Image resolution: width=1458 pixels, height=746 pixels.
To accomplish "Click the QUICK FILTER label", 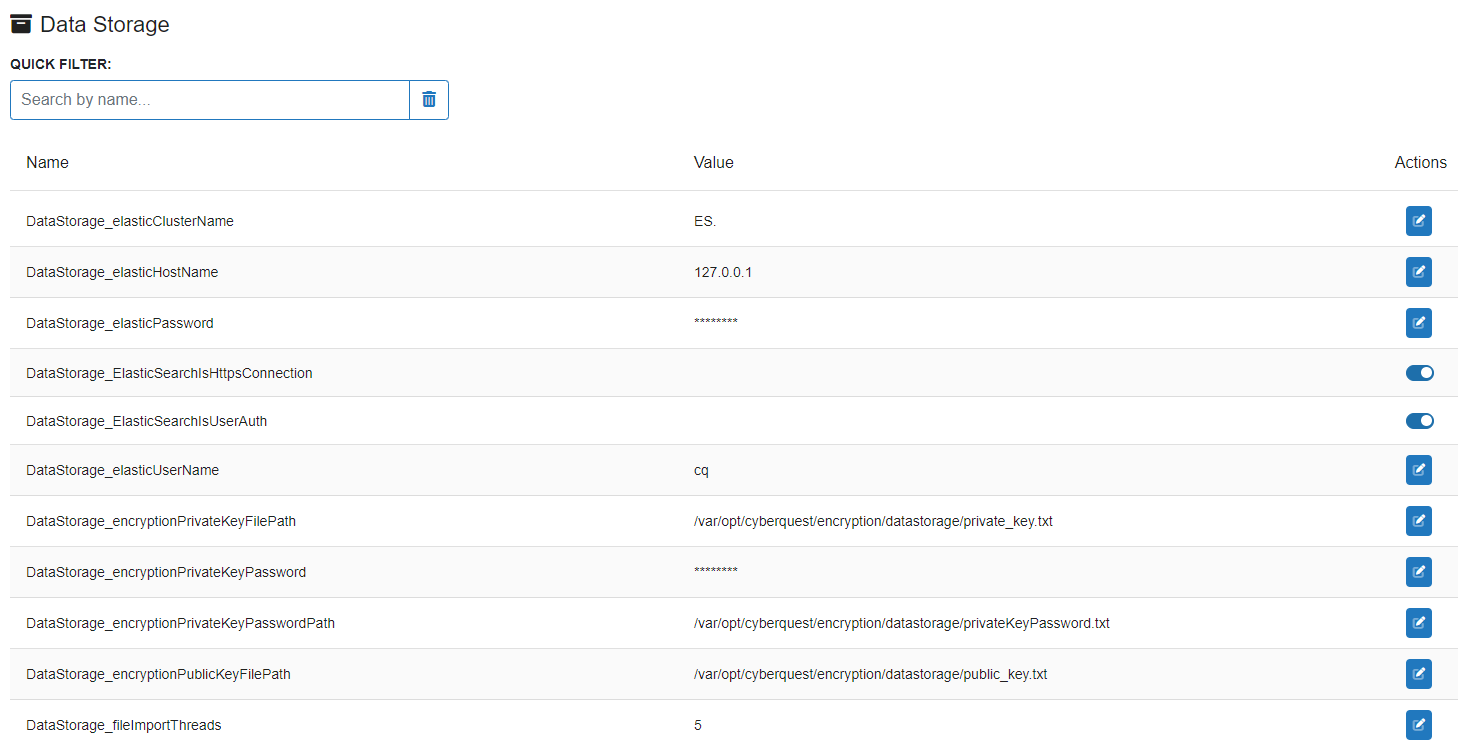I will [61, 64].
